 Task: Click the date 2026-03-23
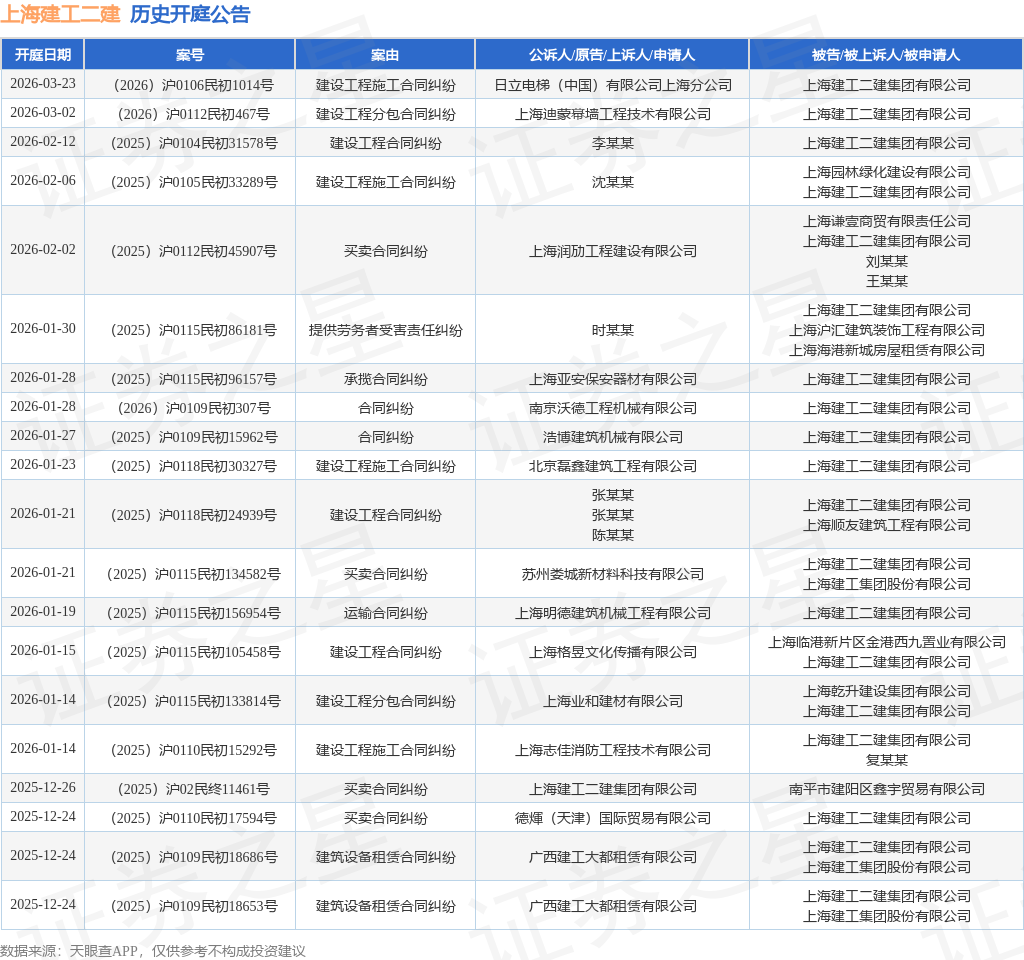(x=42, y=84)
